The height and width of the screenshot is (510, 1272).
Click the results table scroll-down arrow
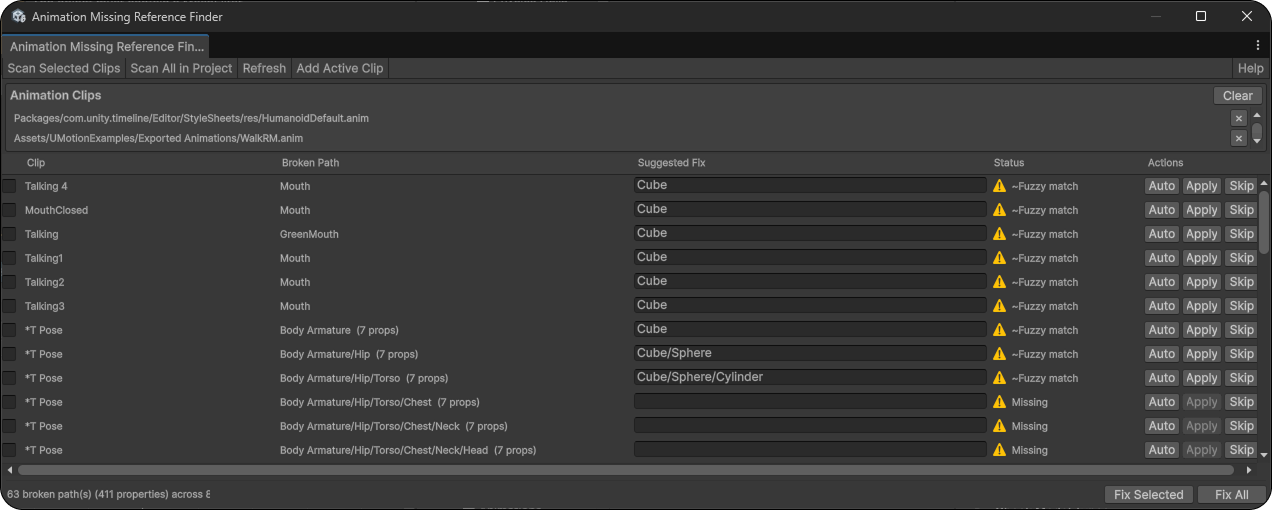pos(1264,454)
